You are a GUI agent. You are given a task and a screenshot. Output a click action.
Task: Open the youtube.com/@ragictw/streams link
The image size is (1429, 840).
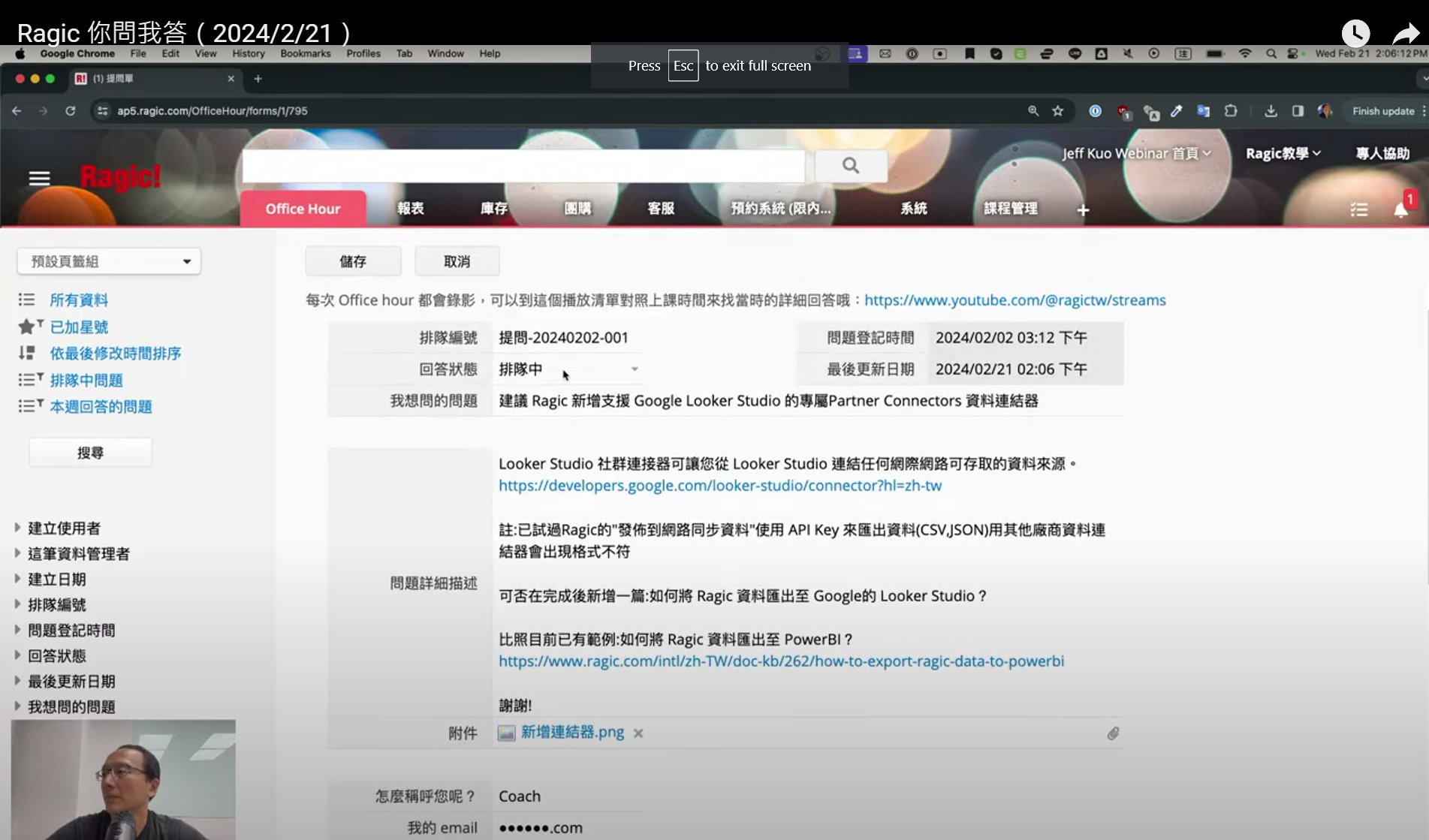[x=1015, y=300]
